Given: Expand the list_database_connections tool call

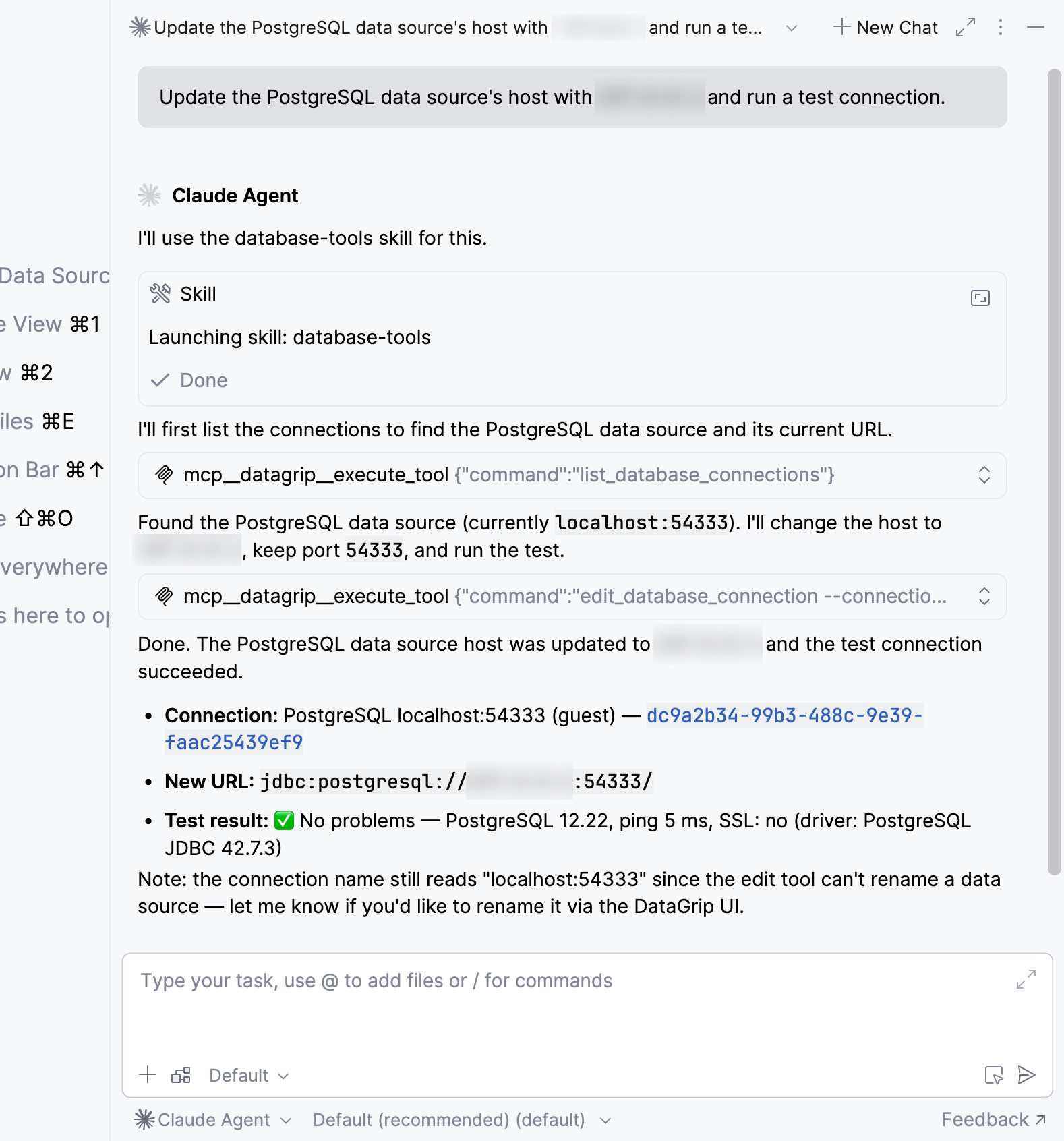Looking at the screenshot, I should [984, 475].
